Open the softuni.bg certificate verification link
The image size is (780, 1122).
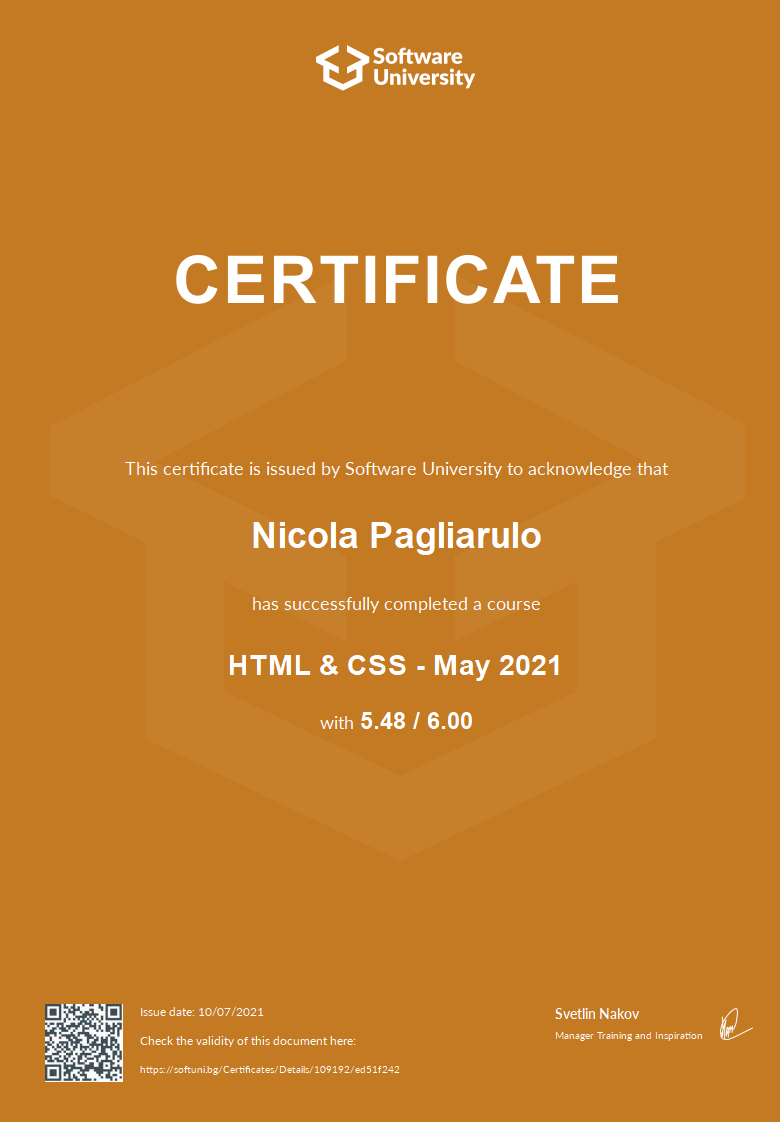pos(270,1070)
